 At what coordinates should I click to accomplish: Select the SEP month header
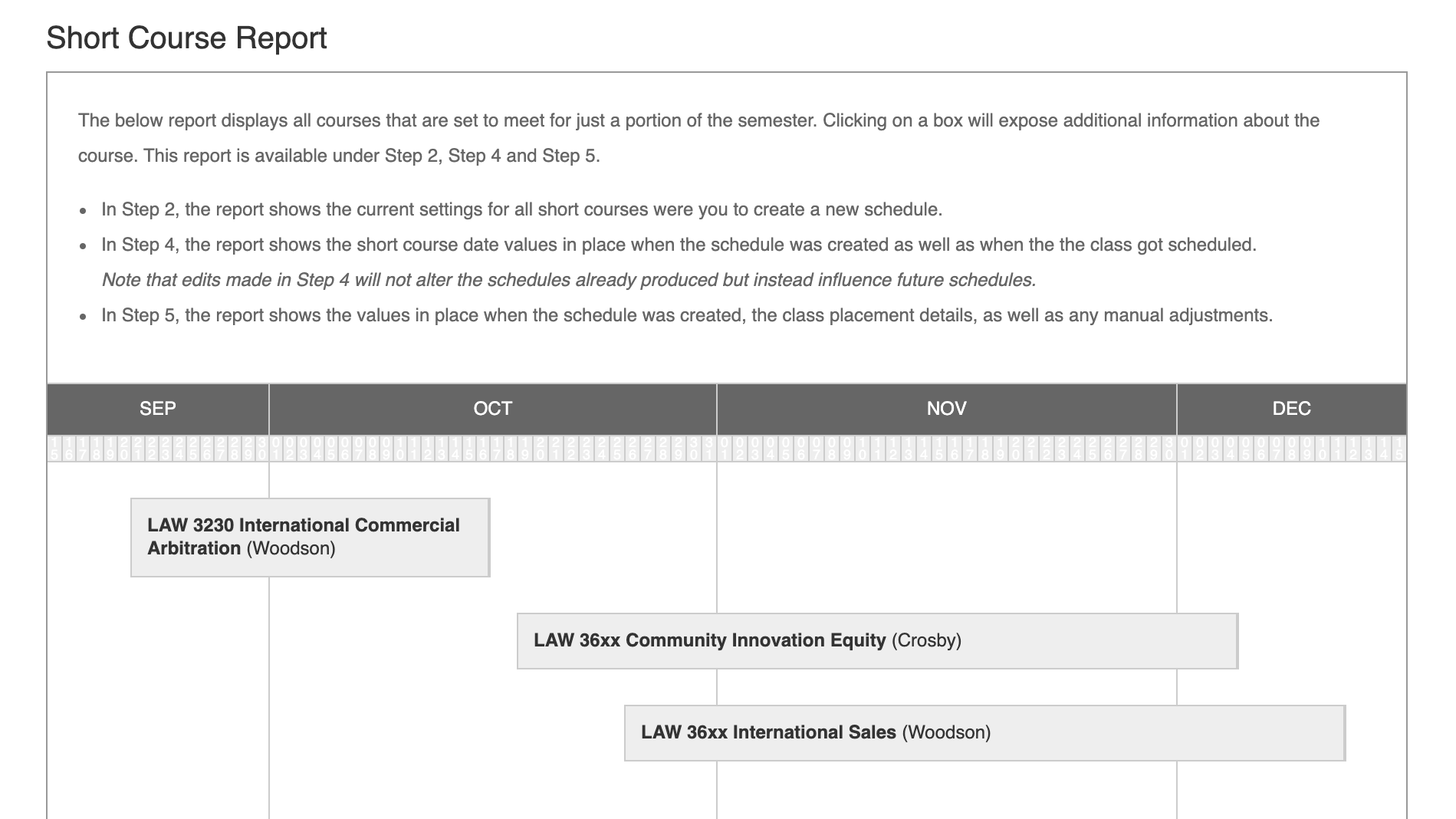(x=158, y=409)
